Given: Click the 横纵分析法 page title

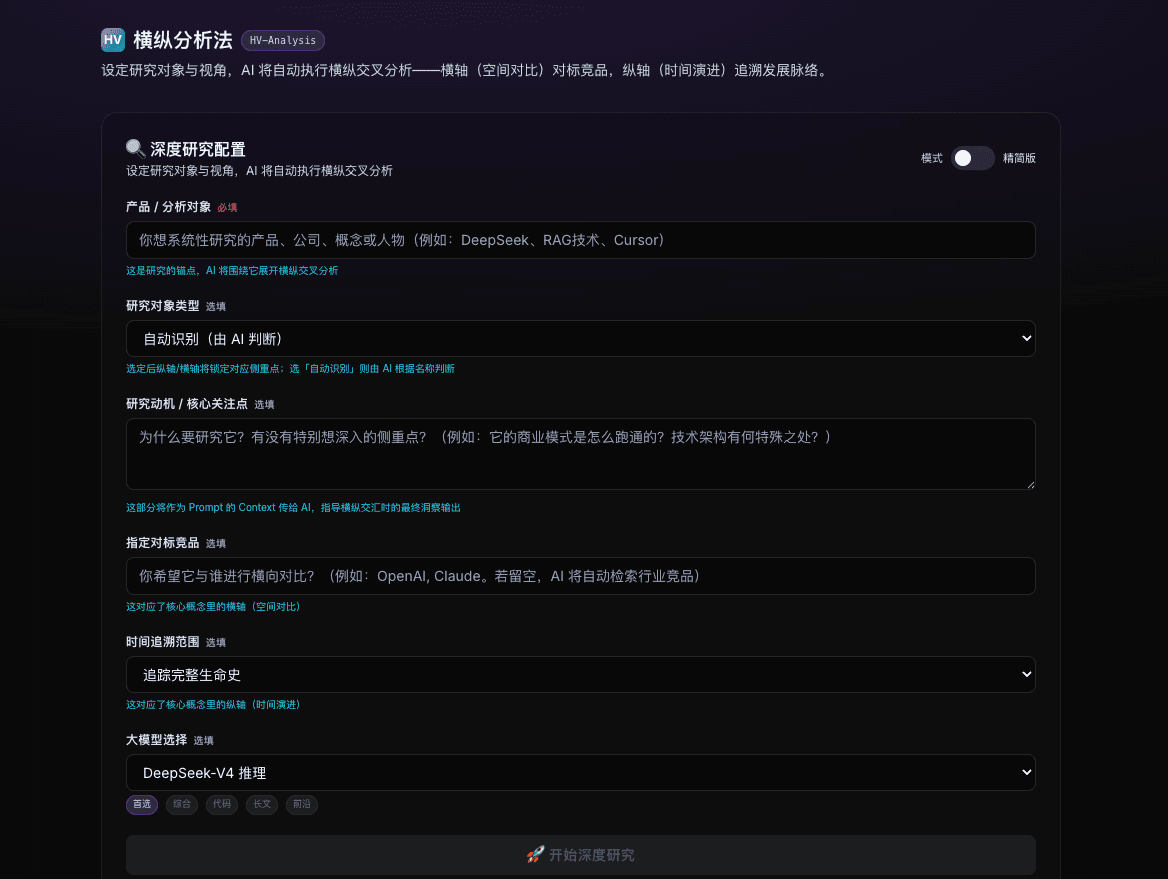Looking at the screenshot, I should [x=182, y=40].
